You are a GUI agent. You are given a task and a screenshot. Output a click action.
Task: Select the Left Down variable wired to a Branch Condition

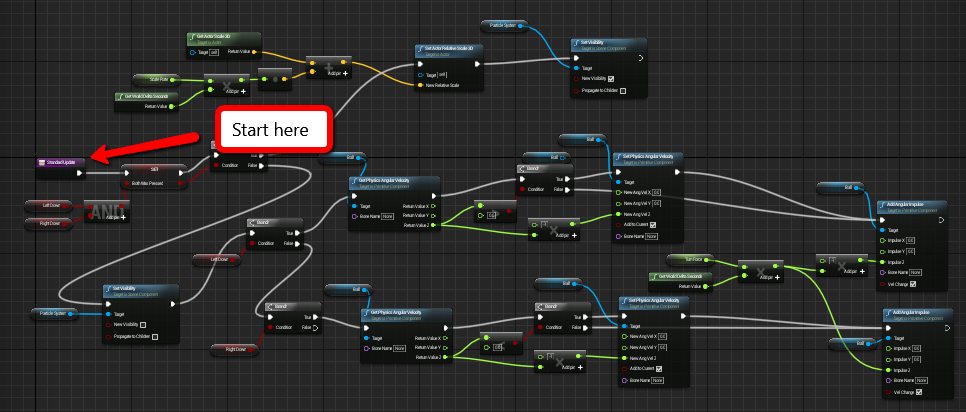217,260
